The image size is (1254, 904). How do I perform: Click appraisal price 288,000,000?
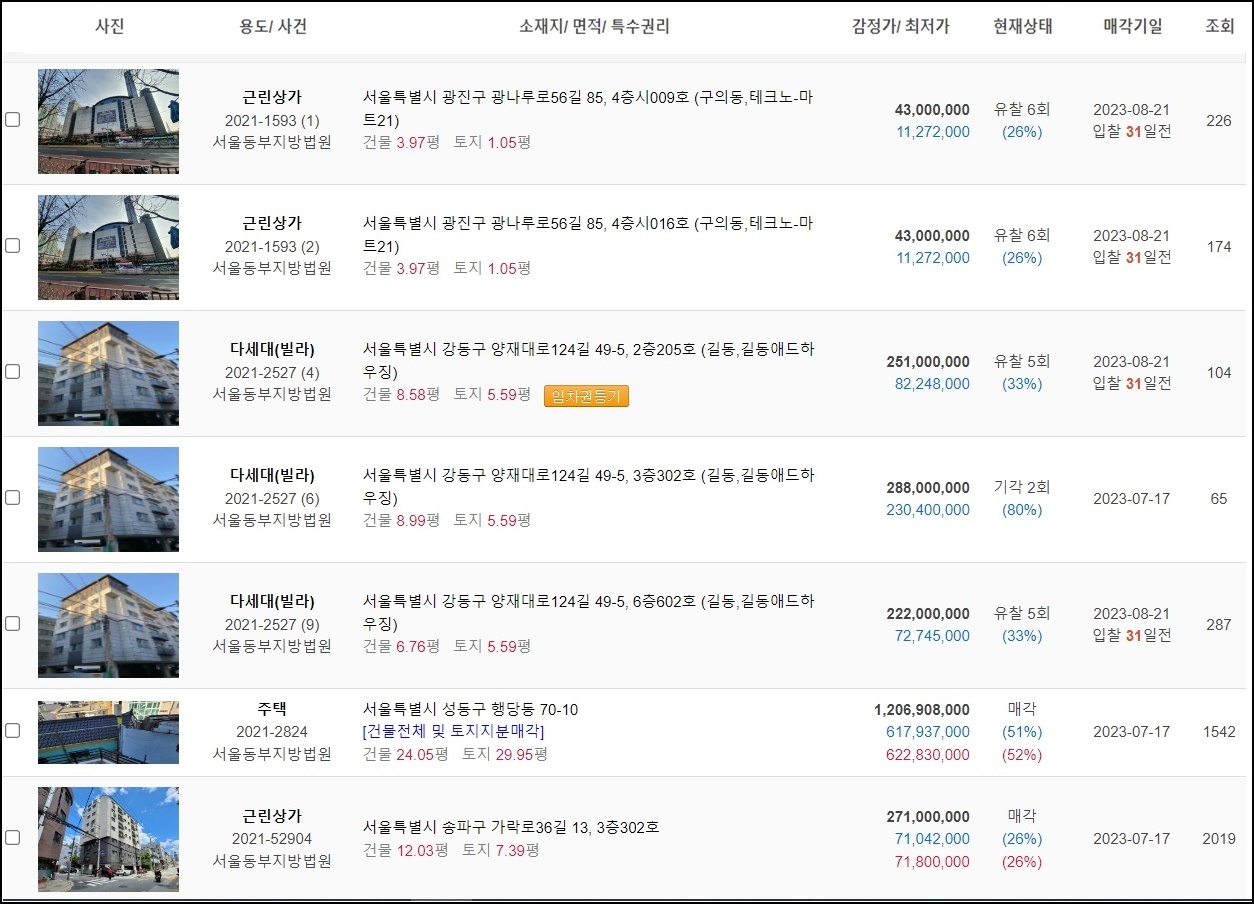[928, 488]
